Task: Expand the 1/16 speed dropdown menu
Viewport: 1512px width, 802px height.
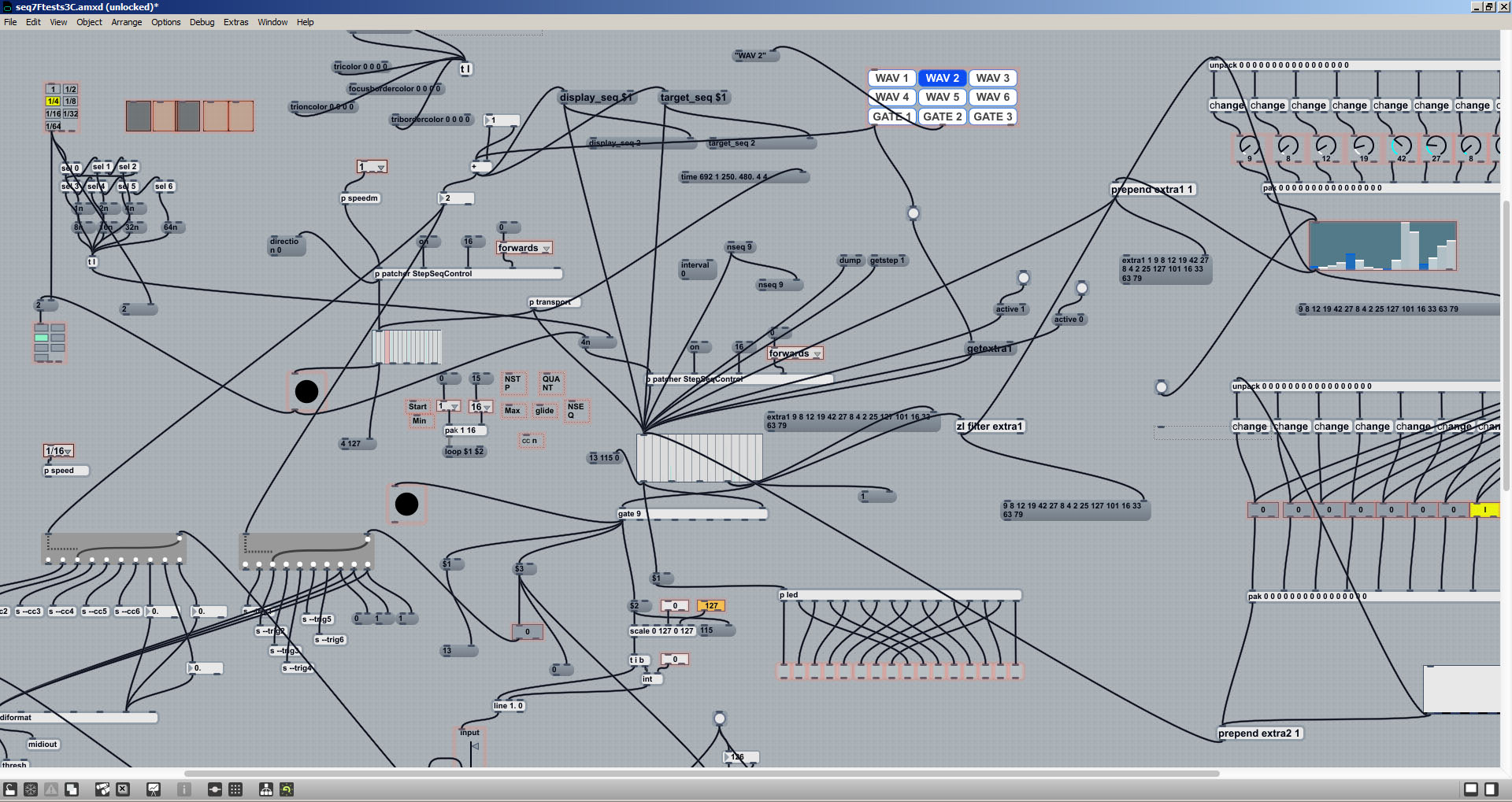Action: pyautogui.click(x=59, y=451)
